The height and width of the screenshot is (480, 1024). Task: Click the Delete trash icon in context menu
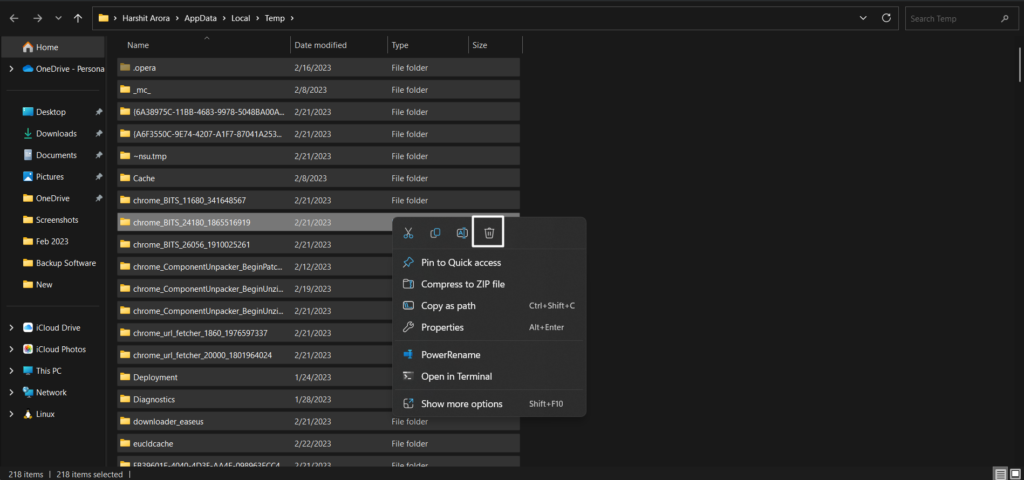[x=489, y=233]
